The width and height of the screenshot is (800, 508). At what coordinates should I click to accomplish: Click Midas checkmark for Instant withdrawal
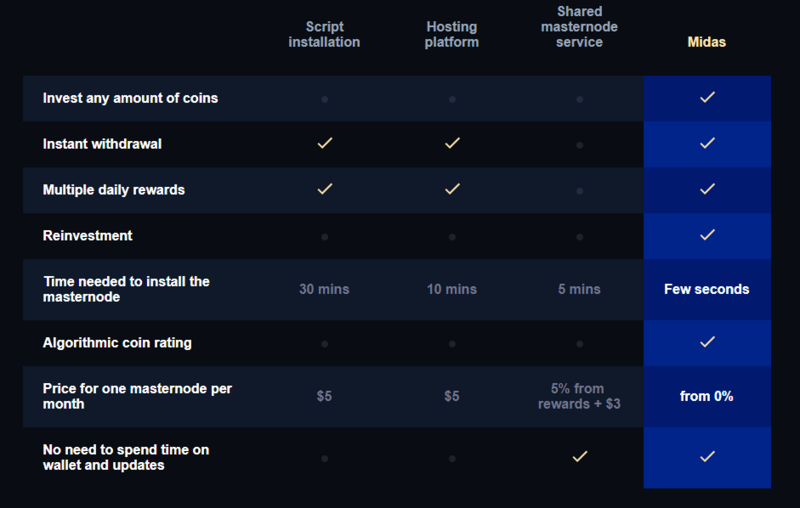click(x=707, y=143)
